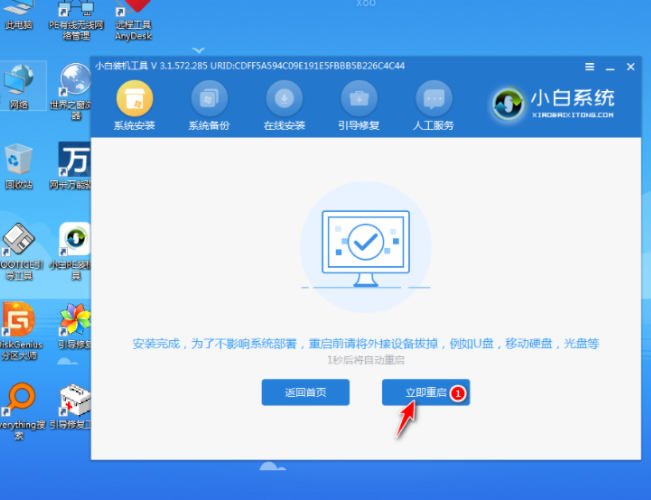Open DiskGenius分区大师 desktop icon
The width and height of the screenshot is (651, 500).
click(x=20, y=331)
